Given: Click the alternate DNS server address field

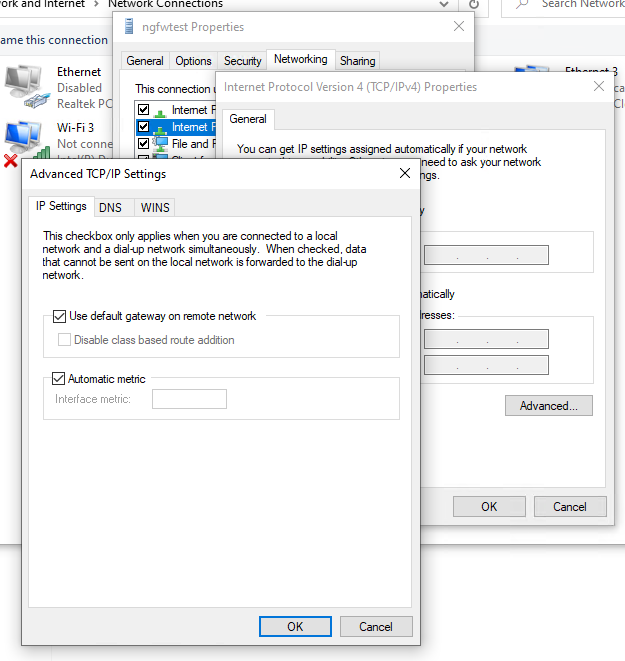Looking at the screenshot, I should pyautogui.click(x=486, y=365).
